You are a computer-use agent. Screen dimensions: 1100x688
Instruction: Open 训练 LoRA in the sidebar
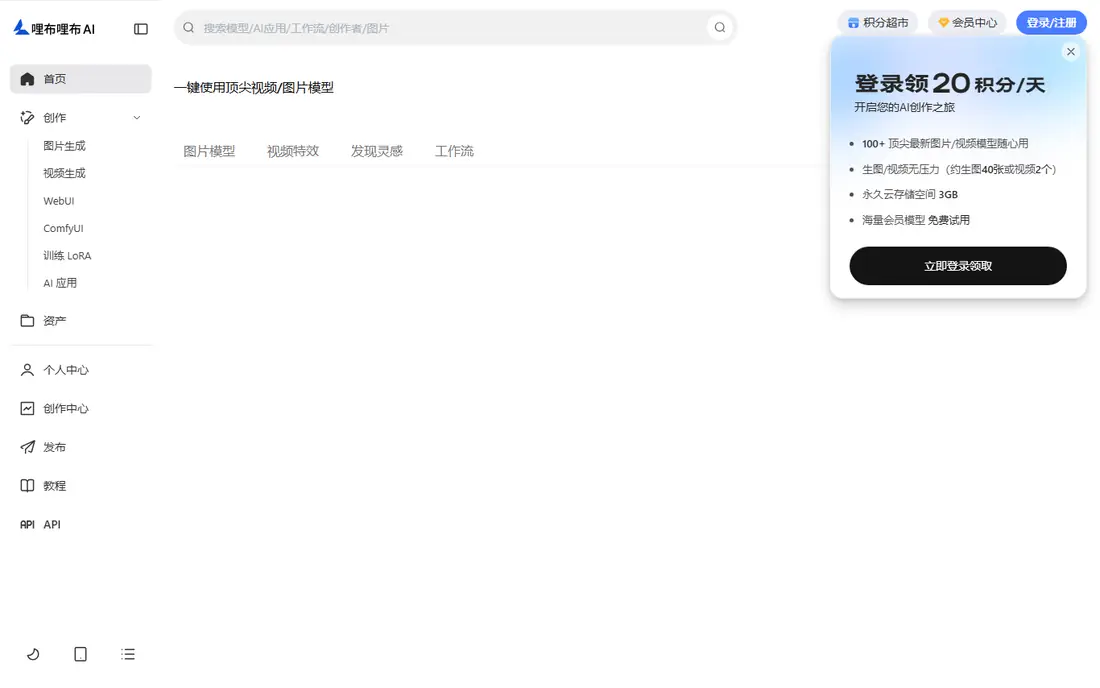coord(67,255)
